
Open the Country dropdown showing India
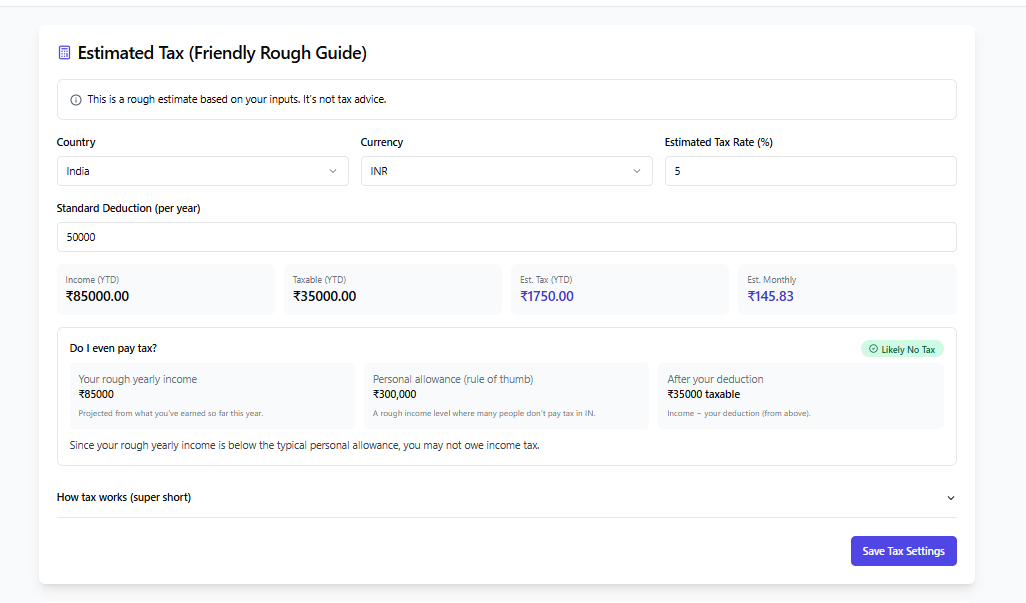tap(202, 171)
